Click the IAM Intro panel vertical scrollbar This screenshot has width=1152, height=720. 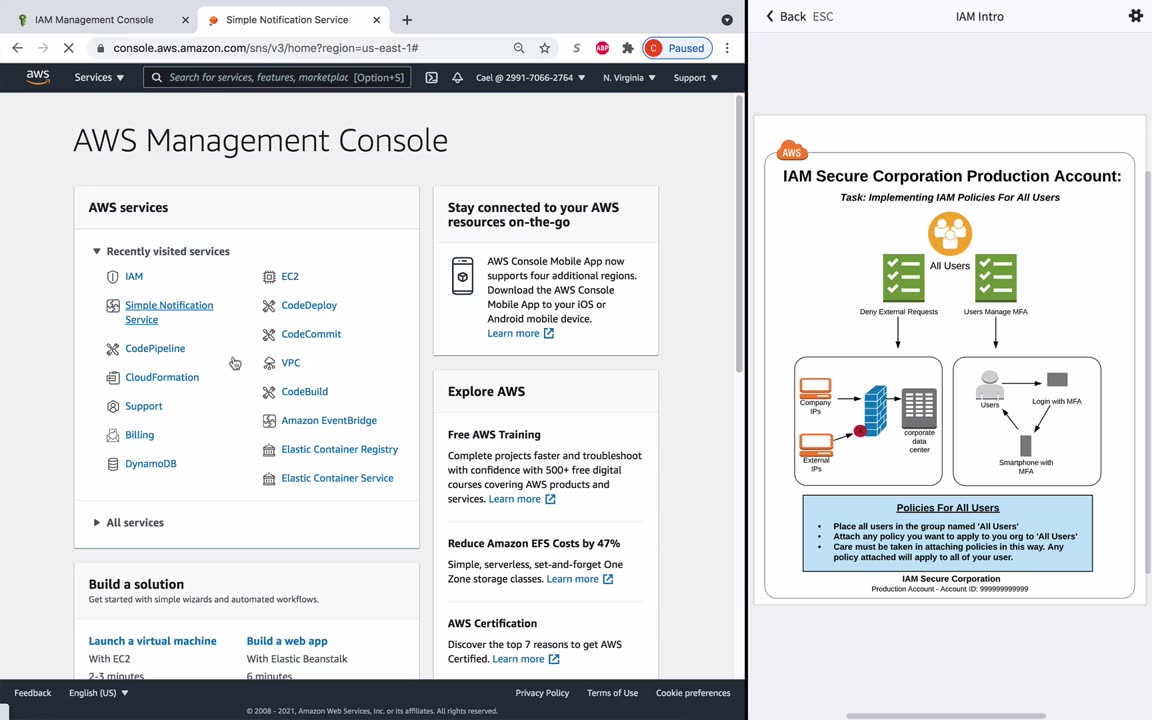1148,371
